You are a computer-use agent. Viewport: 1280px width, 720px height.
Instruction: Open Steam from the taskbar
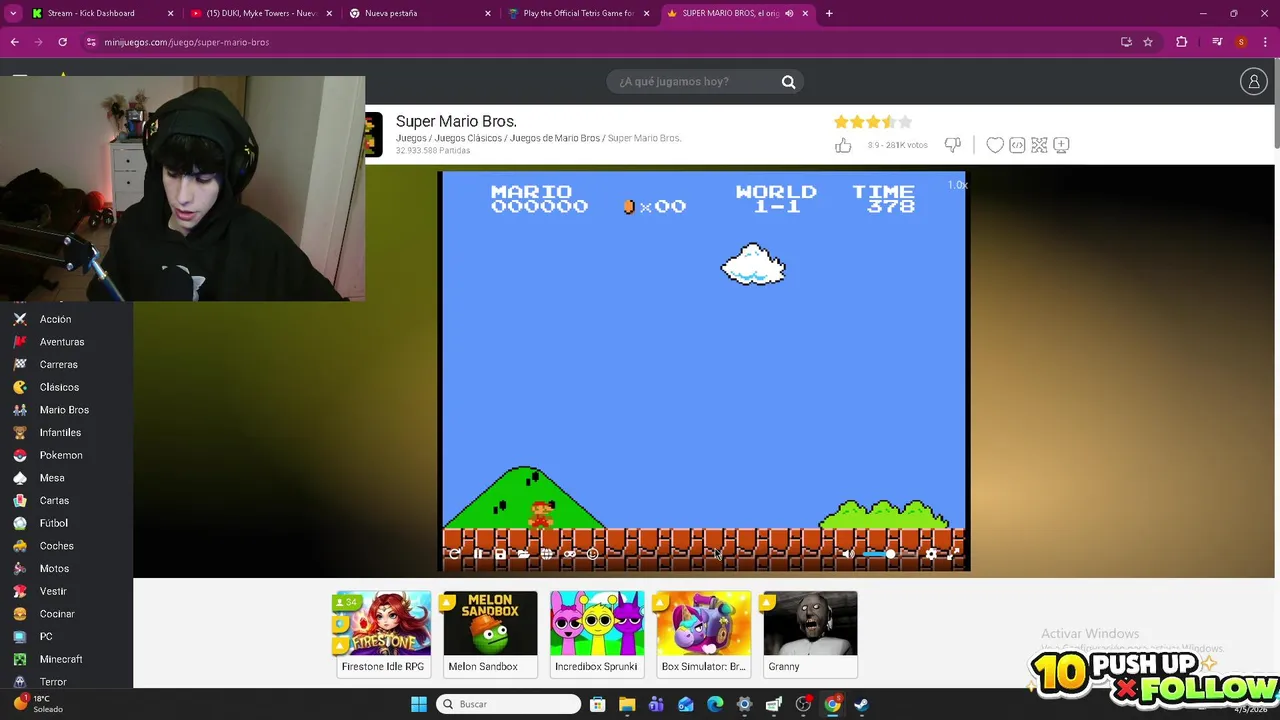click(861, 704)
